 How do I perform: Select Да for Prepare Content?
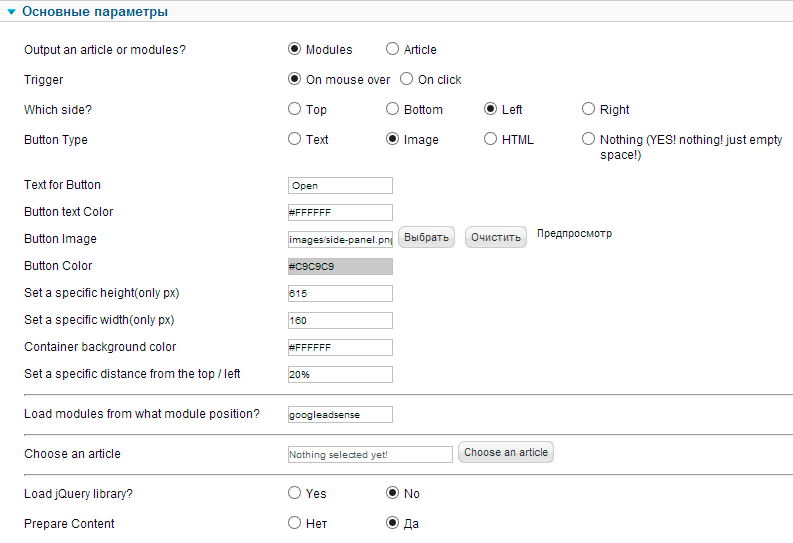[392, 523]
